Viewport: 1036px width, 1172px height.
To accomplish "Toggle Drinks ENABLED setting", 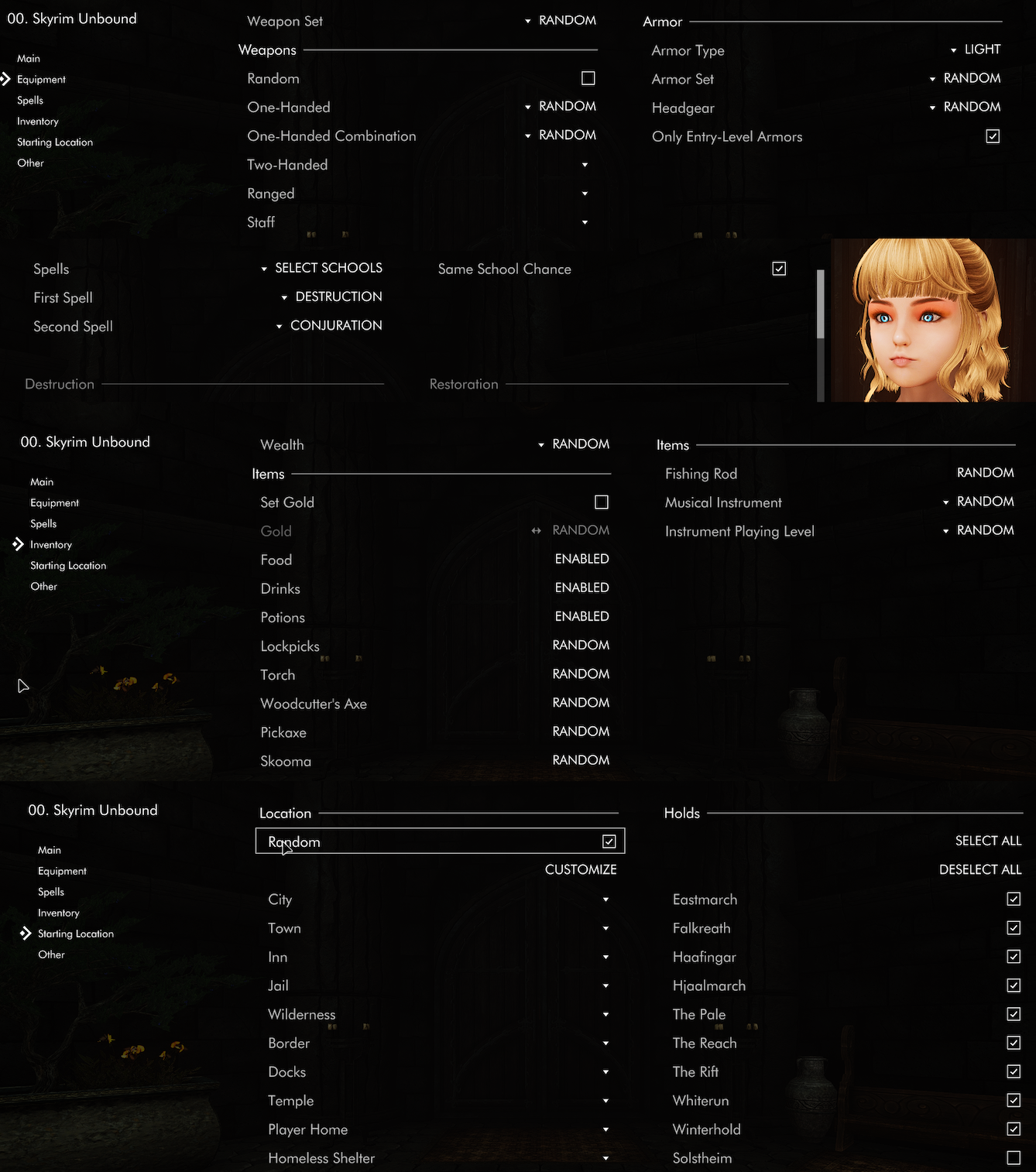I will (582, 588).
